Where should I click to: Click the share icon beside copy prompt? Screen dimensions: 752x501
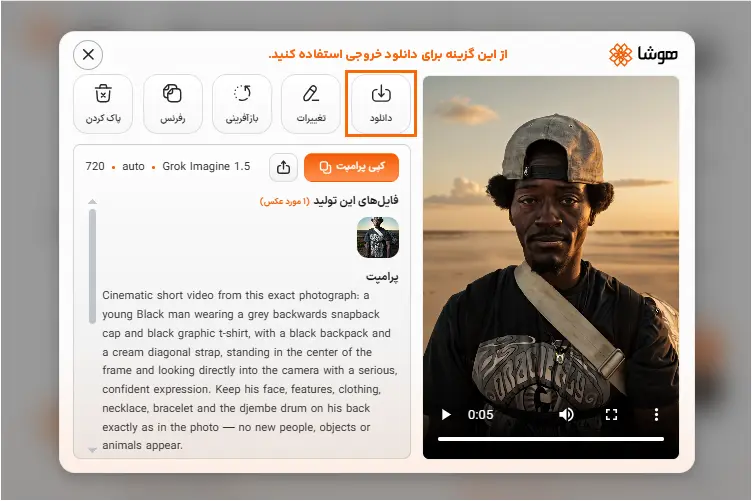283,167
